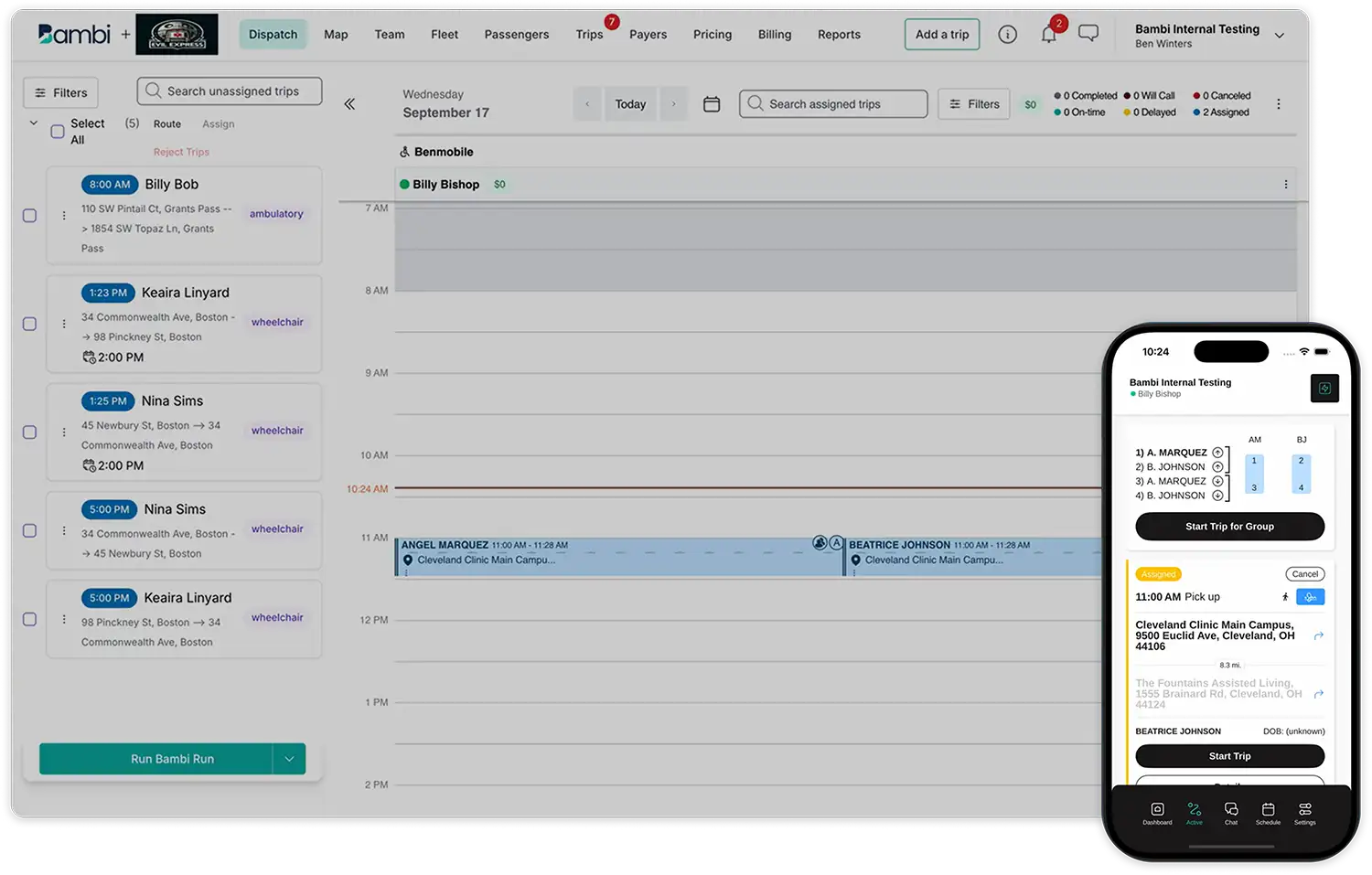Click the Assign action
This screenshot has width=1372, height=875.
click(x=219, y=124)
